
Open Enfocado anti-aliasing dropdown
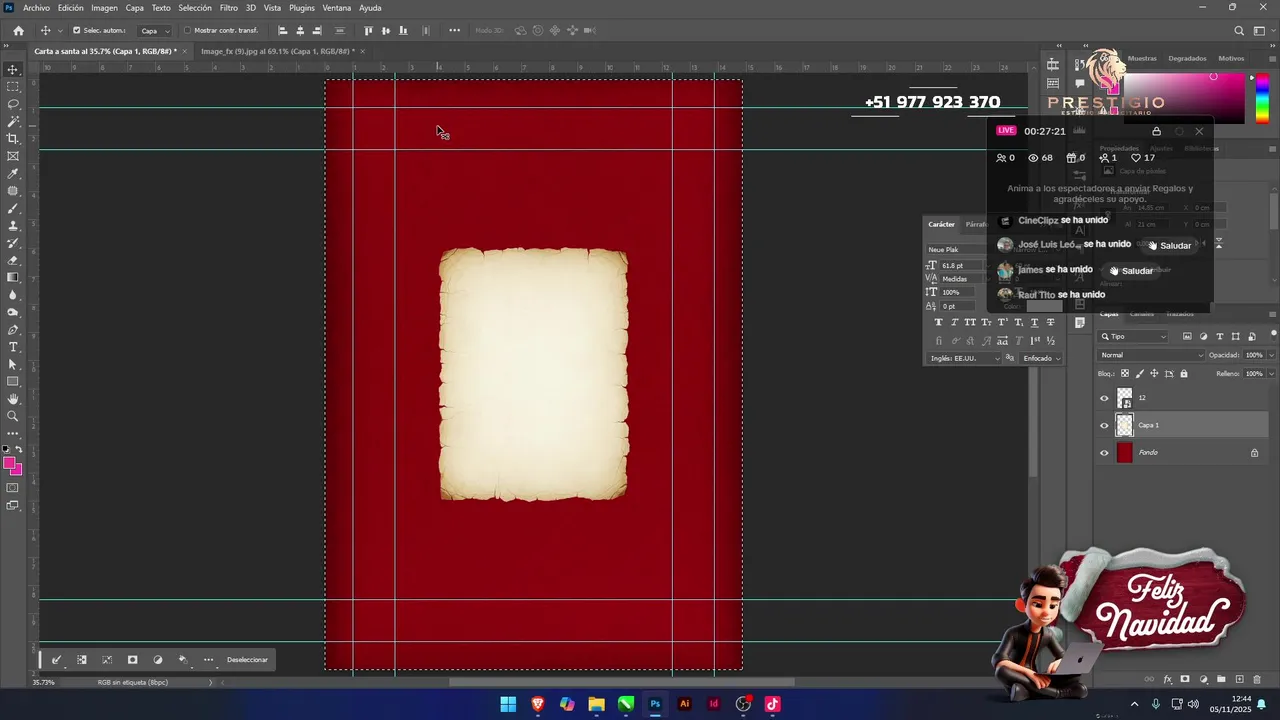(x=1041, y=358)
